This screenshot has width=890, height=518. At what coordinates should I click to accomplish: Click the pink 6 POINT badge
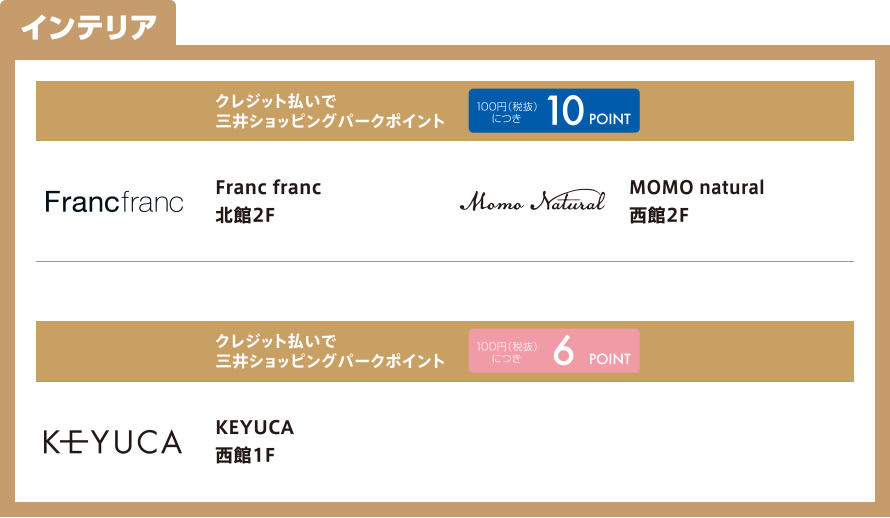554,351
